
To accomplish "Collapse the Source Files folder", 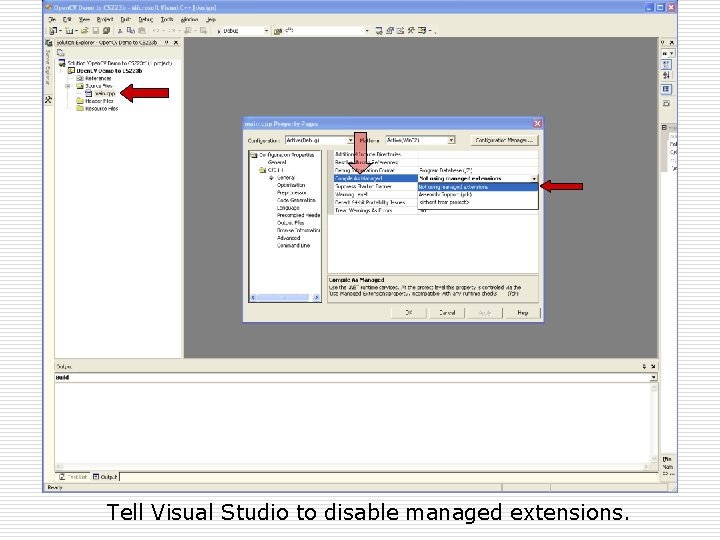I will tap(68, 86).
